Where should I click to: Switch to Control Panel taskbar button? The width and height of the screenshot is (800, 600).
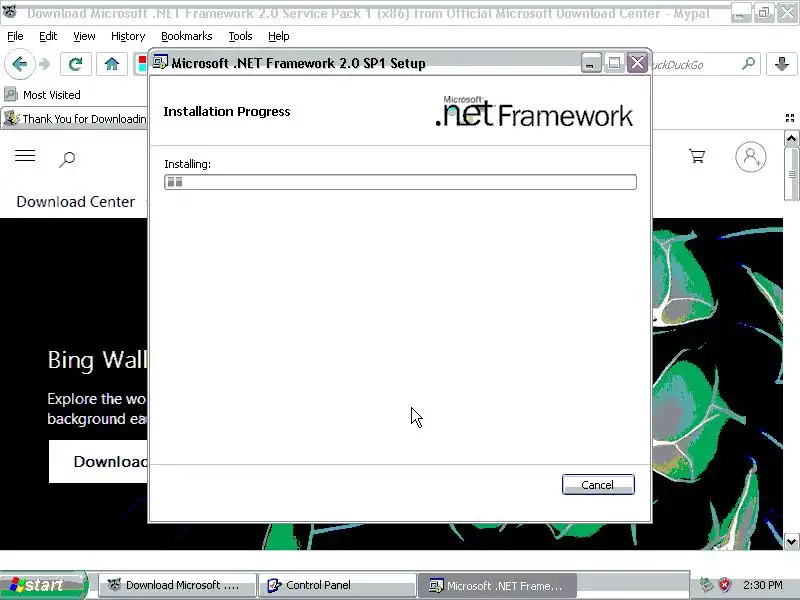pyautogui.click(x=337, y=585)
